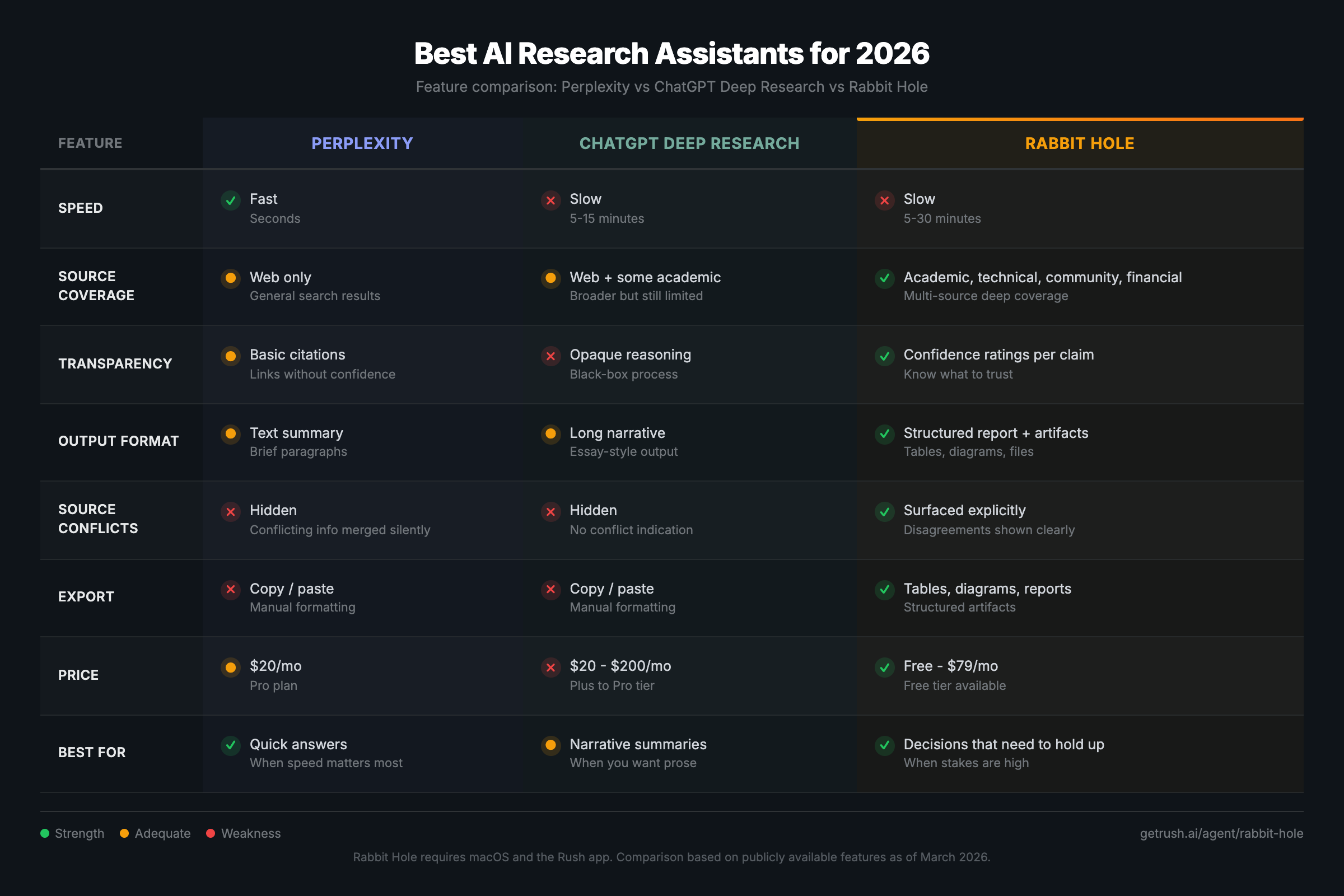Click ChatGPT's red X beside "Copy / paste"
This screenshot has width=1344, height=896.
pyautogui.click(x=550, y=589)
